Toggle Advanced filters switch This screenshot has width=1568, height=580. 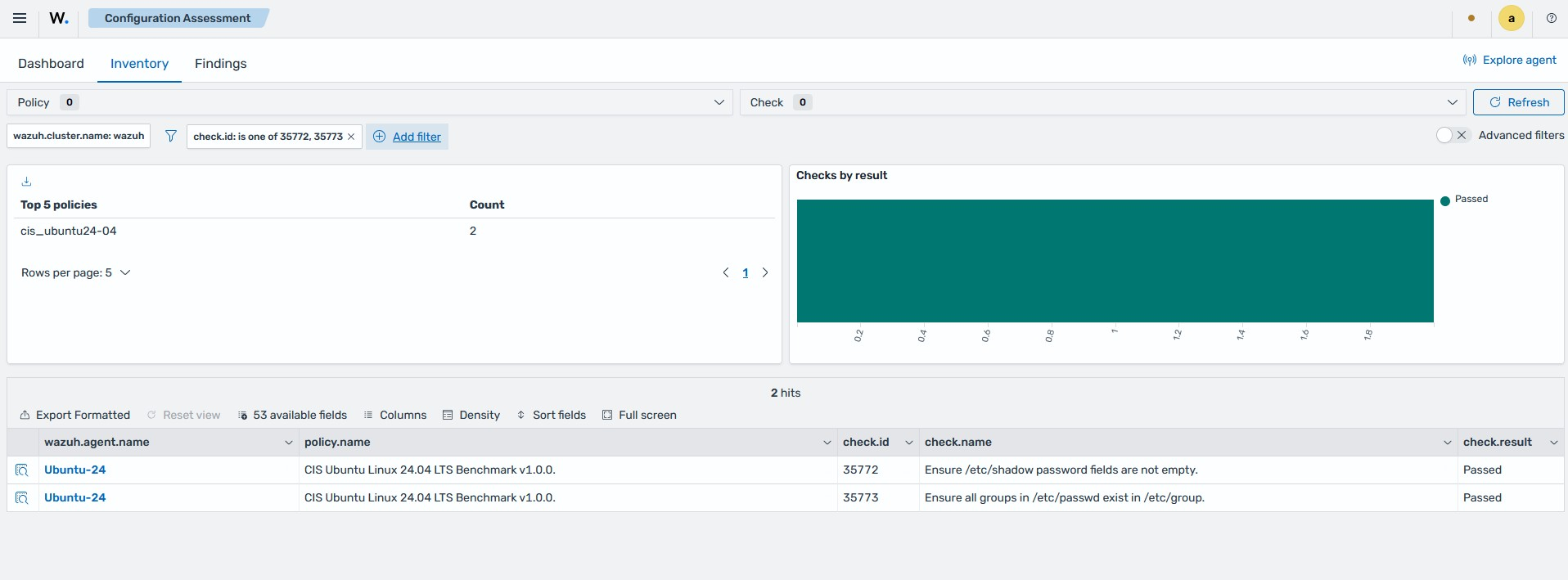pyautogui.click(x=1453, y=135)
